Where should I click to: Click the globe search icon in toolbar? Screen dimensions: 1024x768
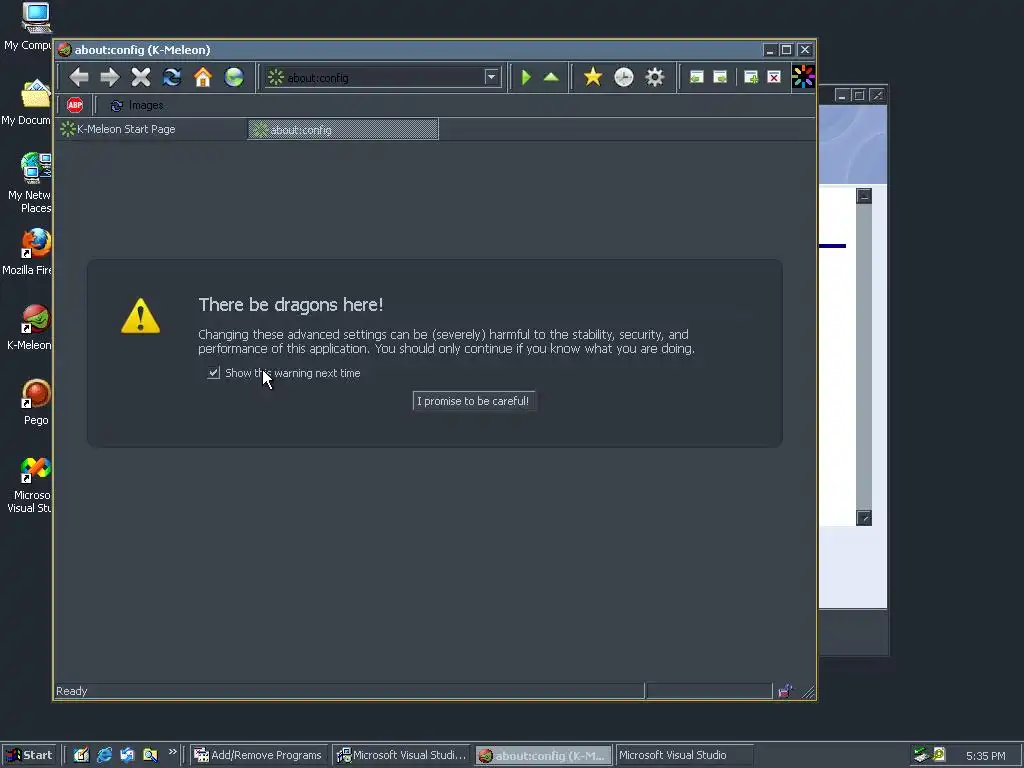pyautogui.click(x=234, y=77)
